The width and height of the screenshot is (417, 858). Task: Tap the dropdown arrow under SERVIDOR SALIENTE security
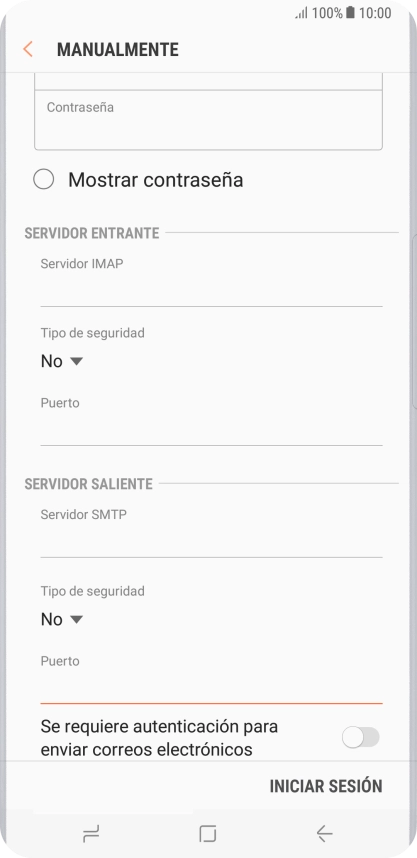(x=77, y=619)
